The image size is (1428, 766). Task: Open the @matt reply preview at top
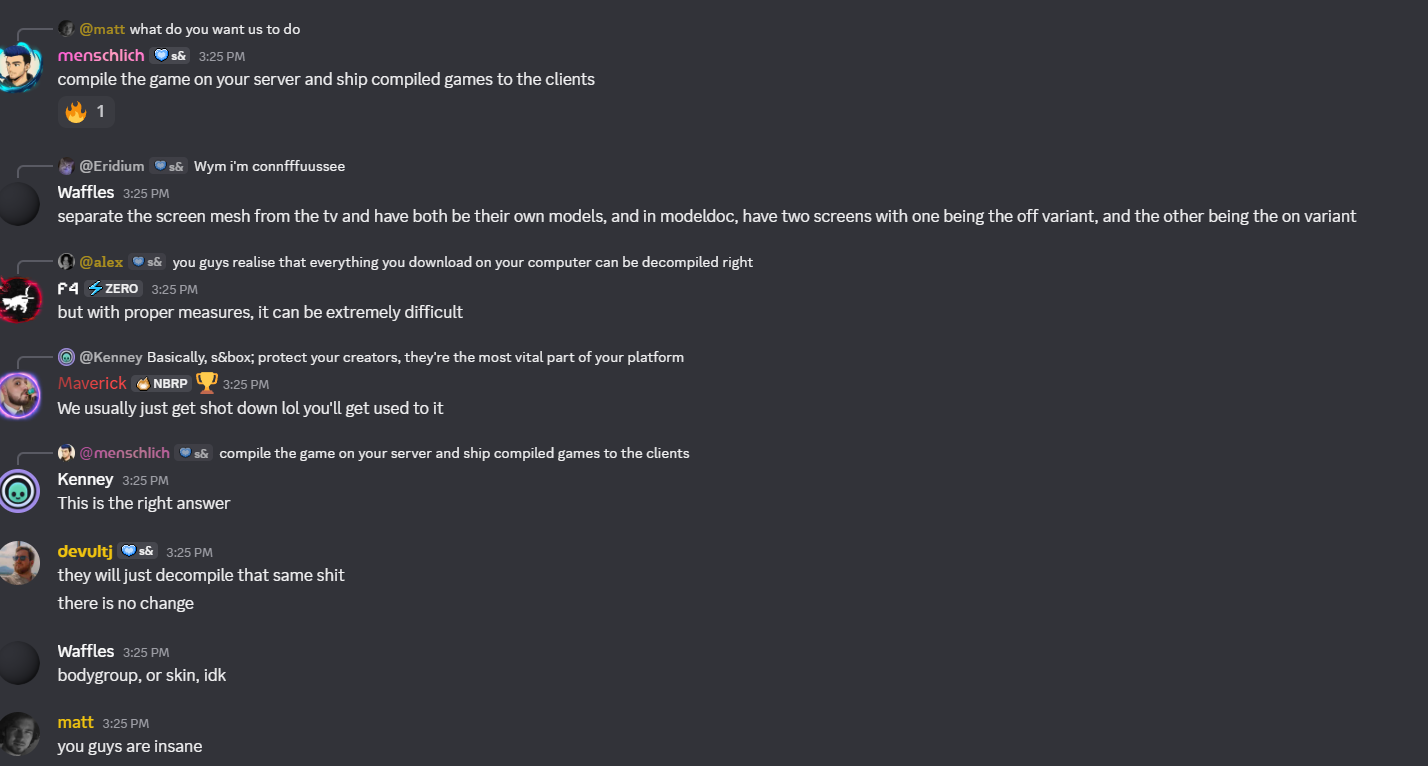tap(179, 29)
